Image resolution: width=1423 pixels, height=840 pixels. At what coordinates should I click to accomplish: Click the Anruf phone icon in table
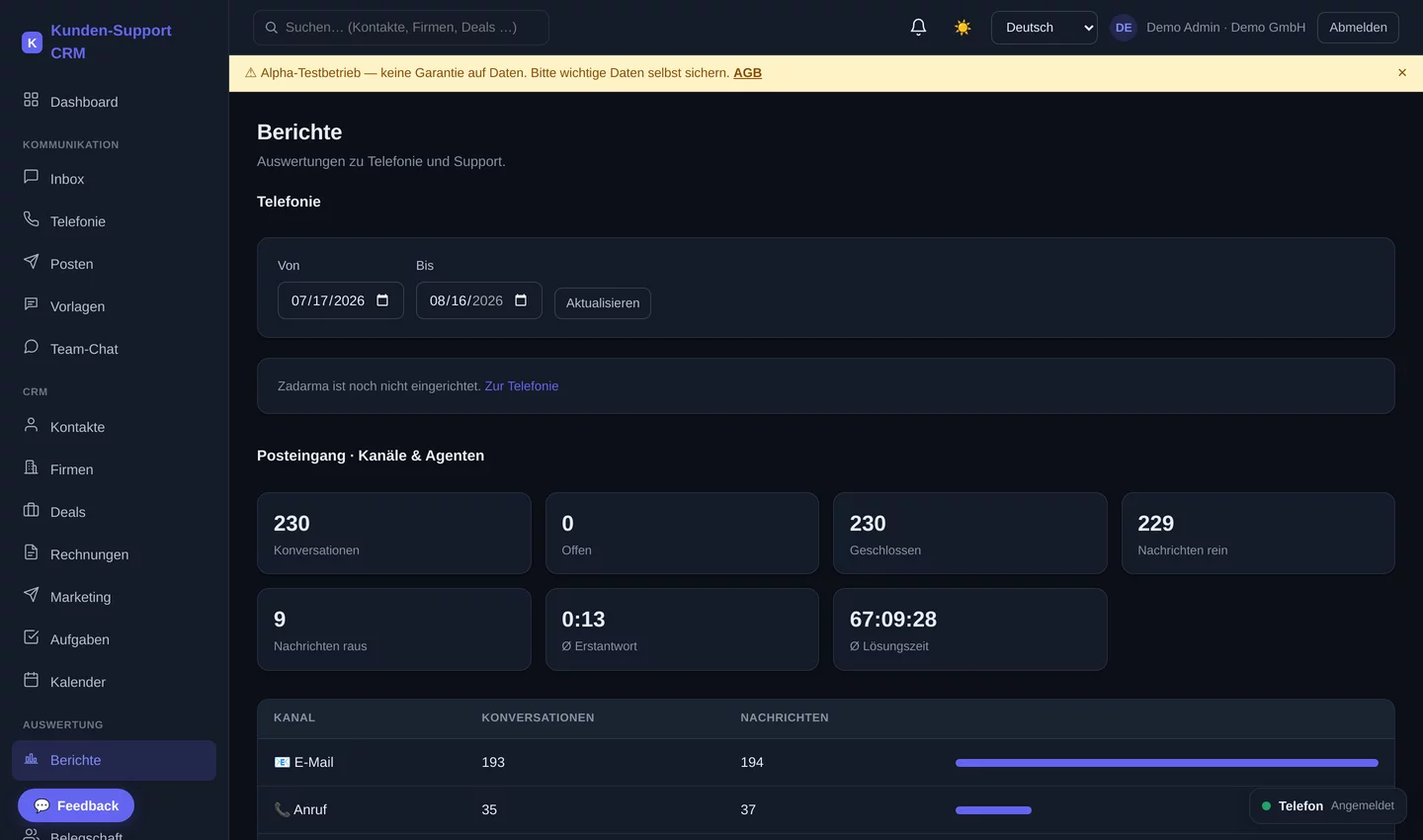click(282, 809)
